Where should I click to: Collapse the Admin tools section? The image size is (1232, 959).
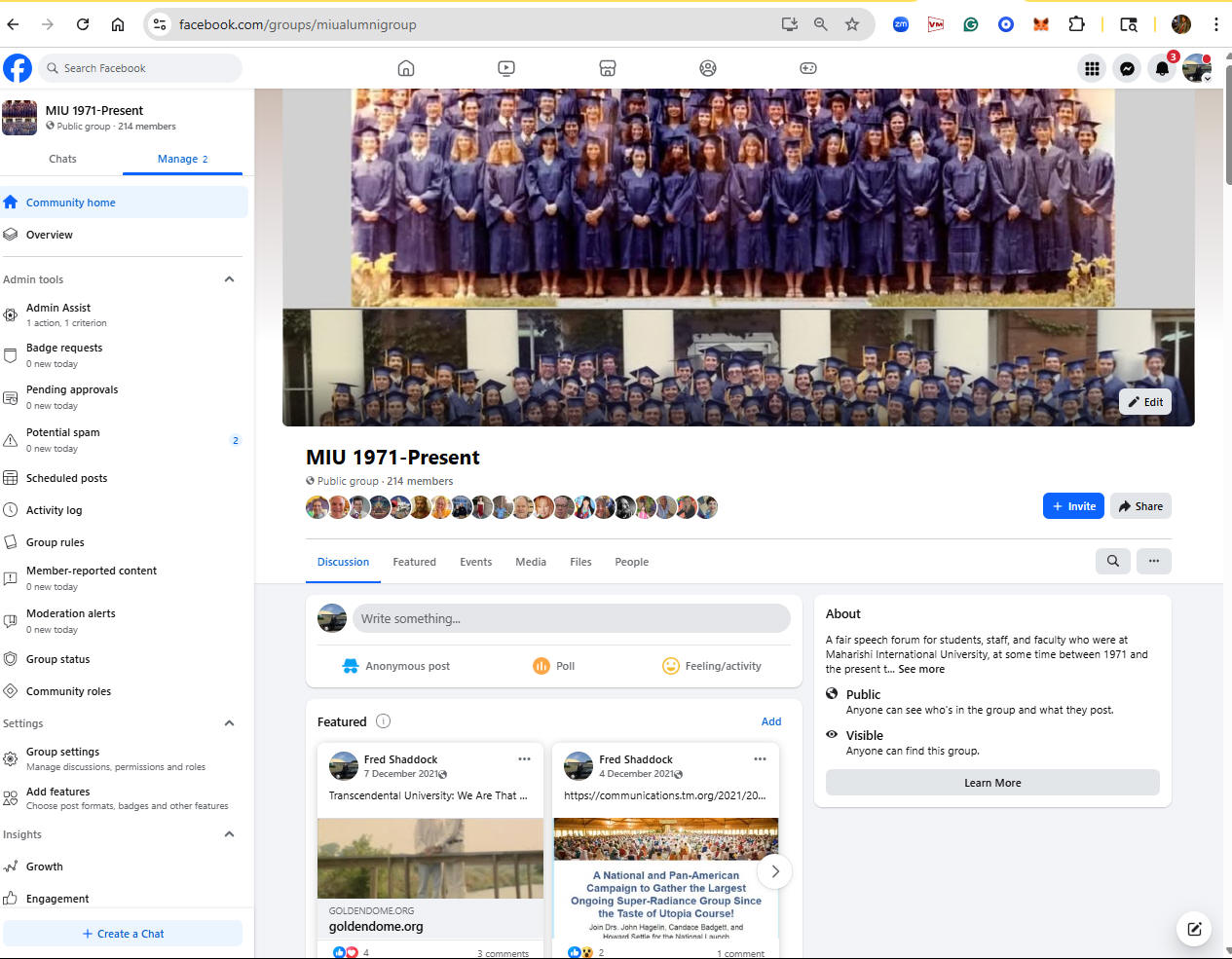coord(229,279)
